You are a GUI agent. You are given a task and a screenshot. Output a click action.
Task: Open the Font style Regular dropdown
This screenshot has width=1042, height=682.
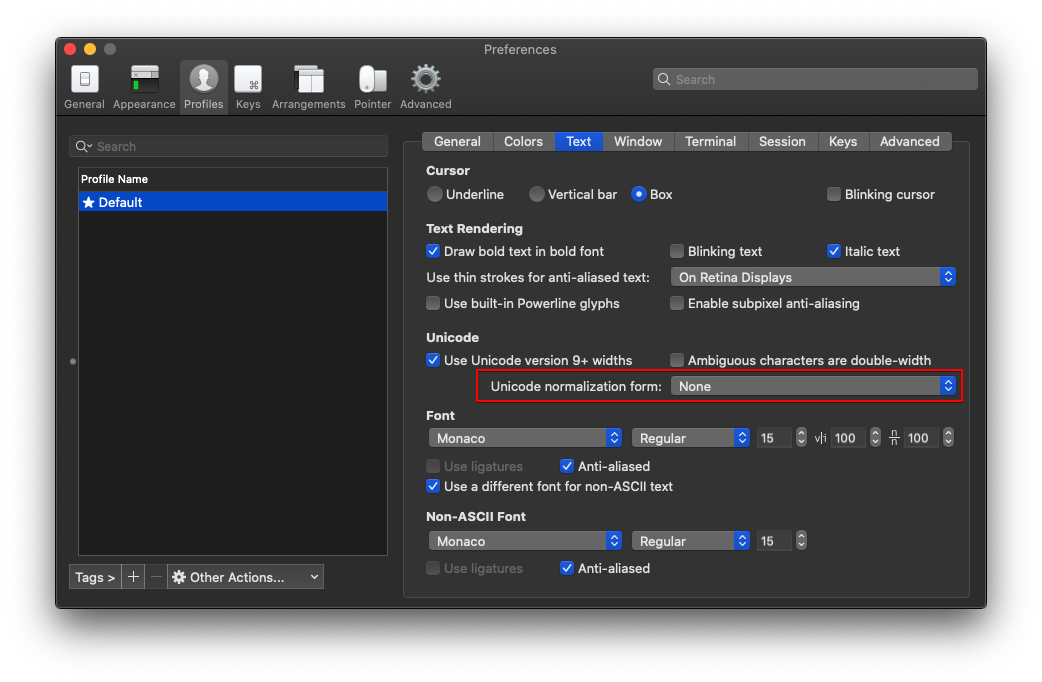(691, 438)
